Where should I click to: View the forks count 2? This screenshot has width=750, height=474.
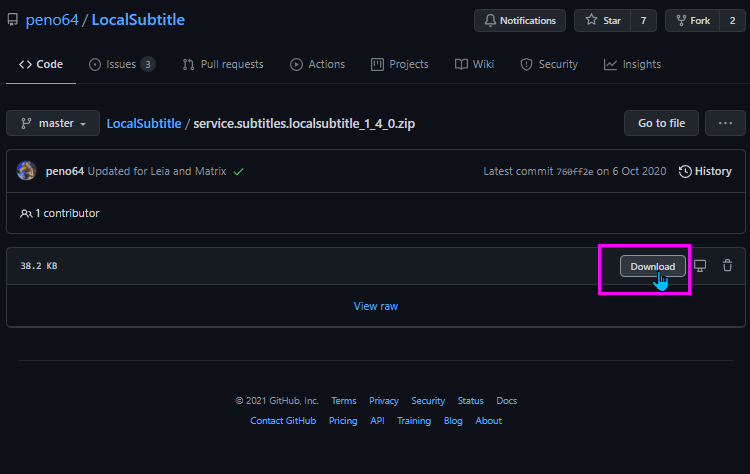coord(732,21)
